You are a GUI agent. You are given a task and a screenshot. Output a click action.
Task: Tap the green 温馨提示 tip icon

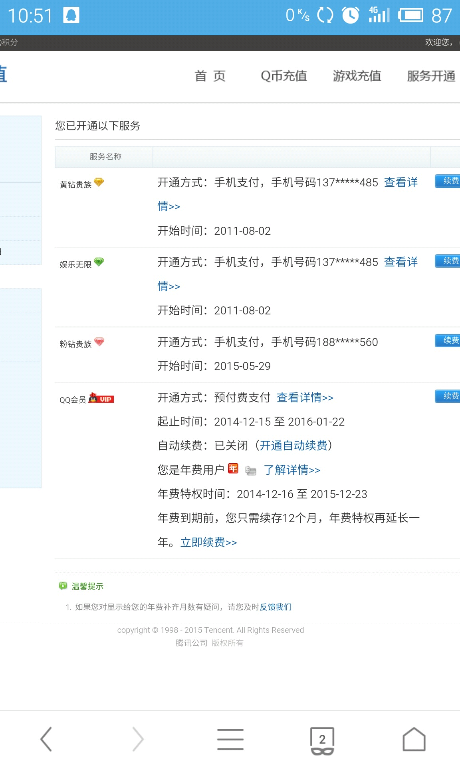tap(63, 586)
